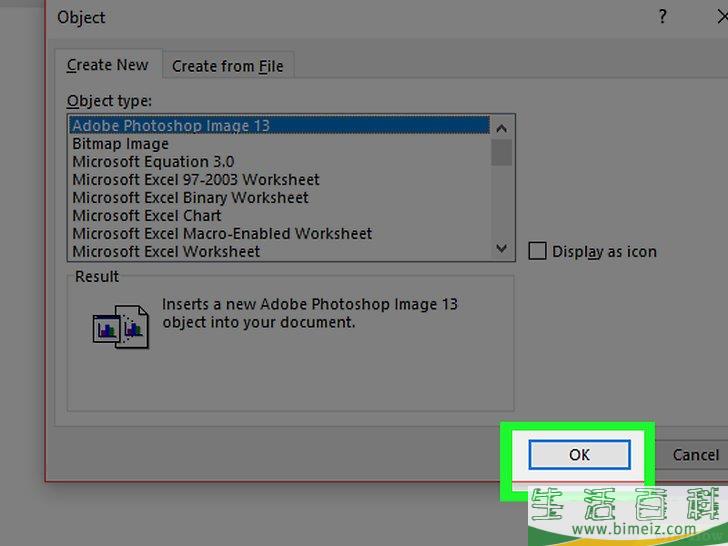Image resolution: width=728 pixels, height=546 pixels.
Task: Click the Result preview icon
Action: pos(120,327)
